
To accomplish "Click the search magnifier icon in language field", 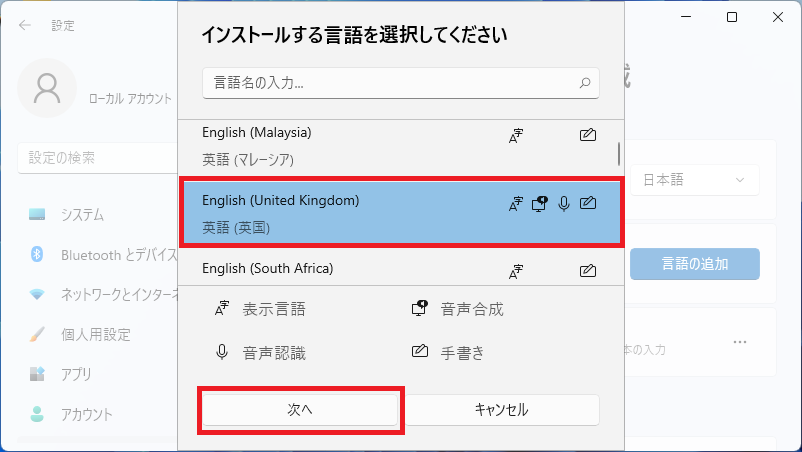I will 586,84.
